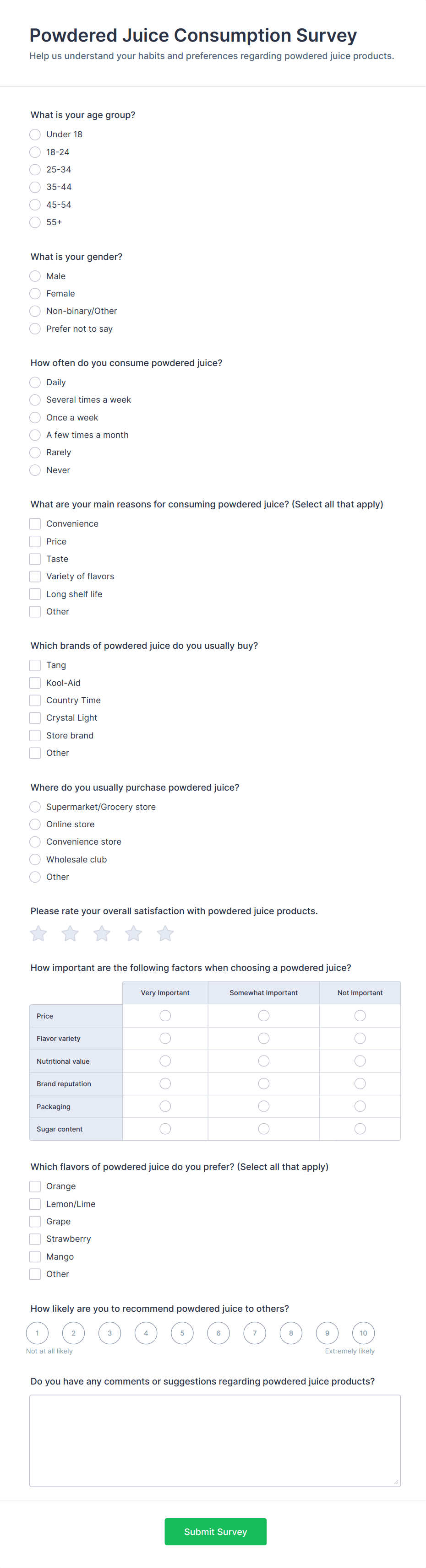This screenshot has height=1568, width=426.
Task: Check the Crystal Light brand
Action: point(35,717)
